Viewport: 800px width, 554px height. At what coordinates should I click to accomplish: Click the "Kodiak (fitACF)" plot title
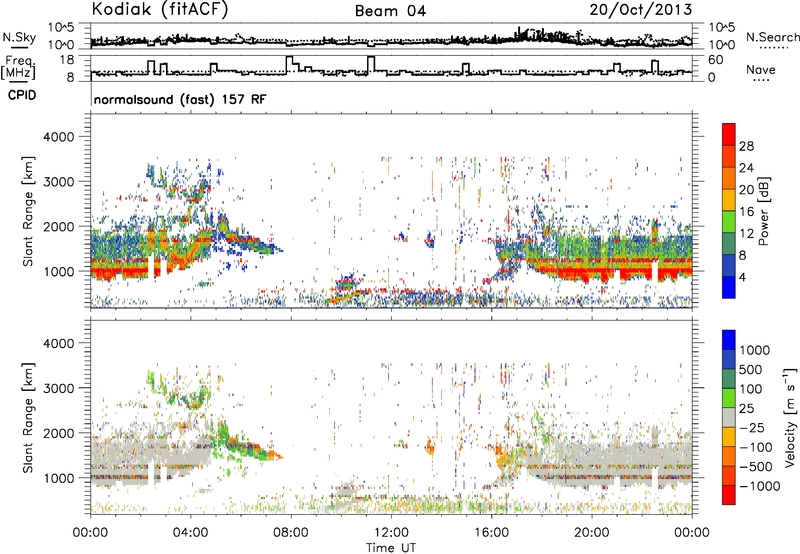[x=160, y=9]
